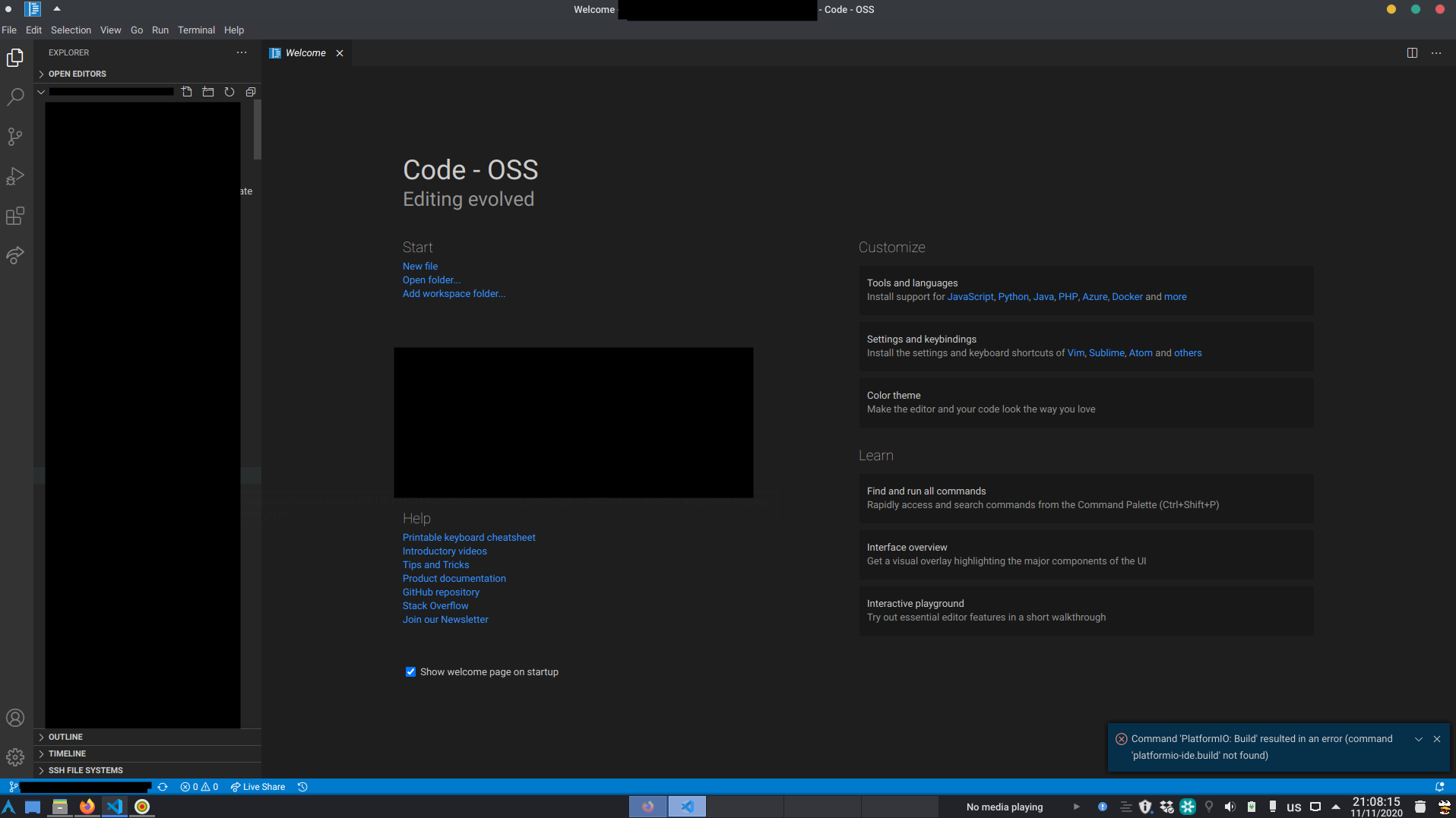Create a new file using explorer toolbar icon

(x=187, y=91)
